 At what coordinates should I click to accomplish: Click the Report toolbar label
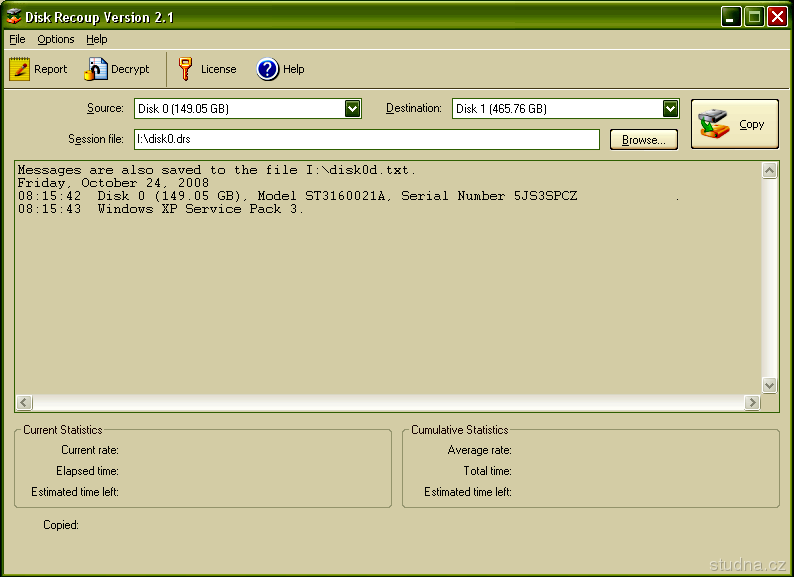pos(51,69)
